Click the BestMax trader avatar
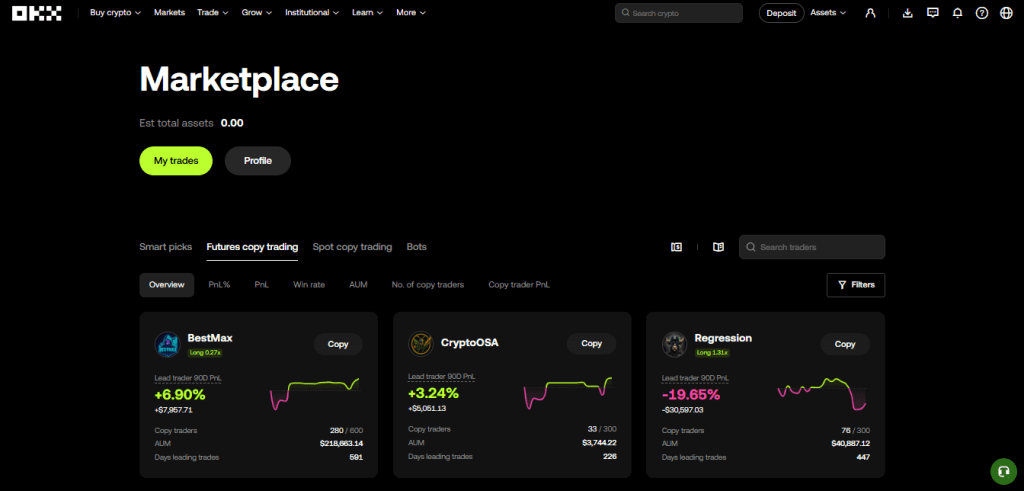 (167, 344)
